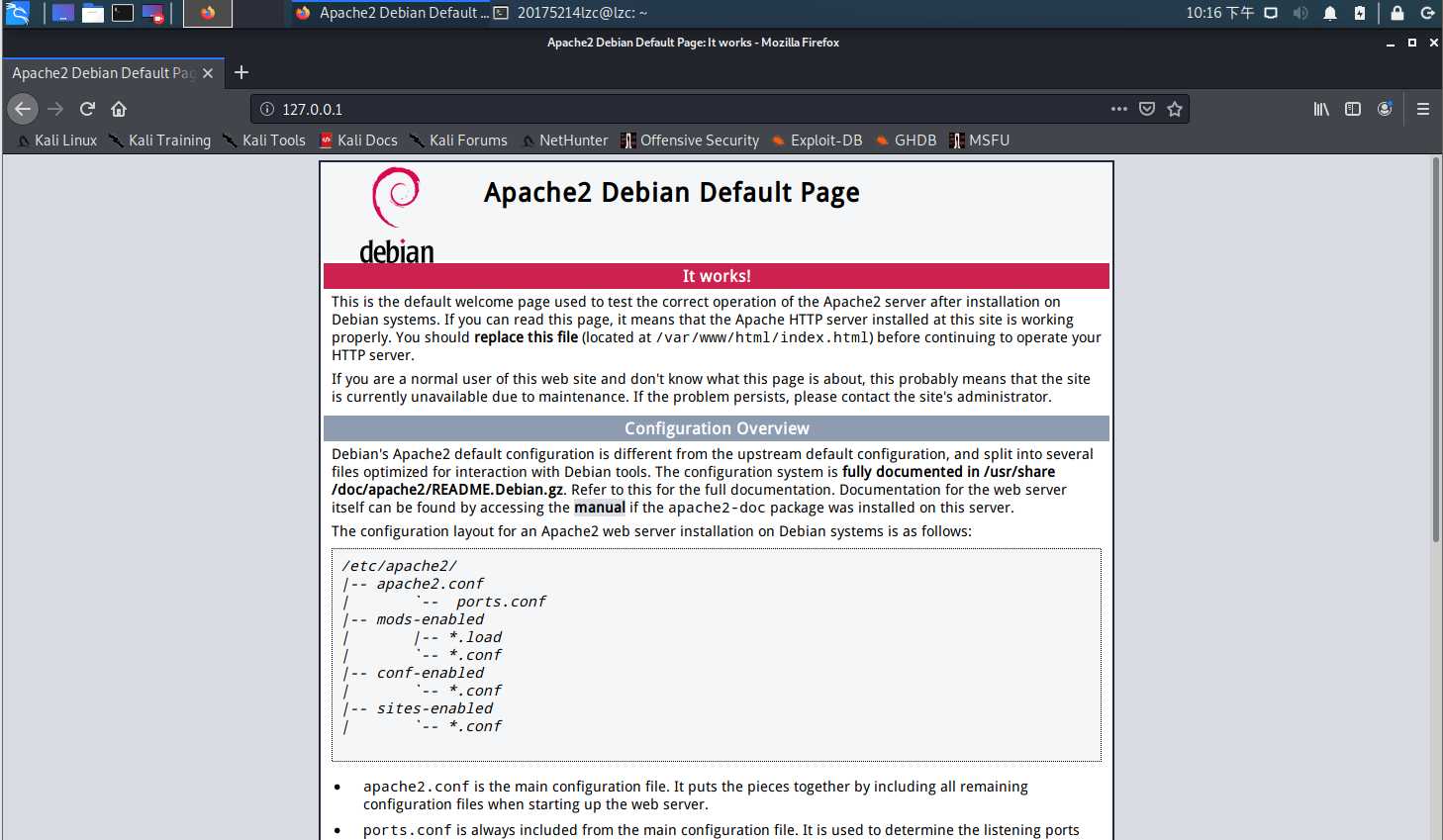Image resolution: width=1443 pixels, height=840 pixels.
Task: Open the Kali Linux bookmark
Action: (x=57, y=140)
